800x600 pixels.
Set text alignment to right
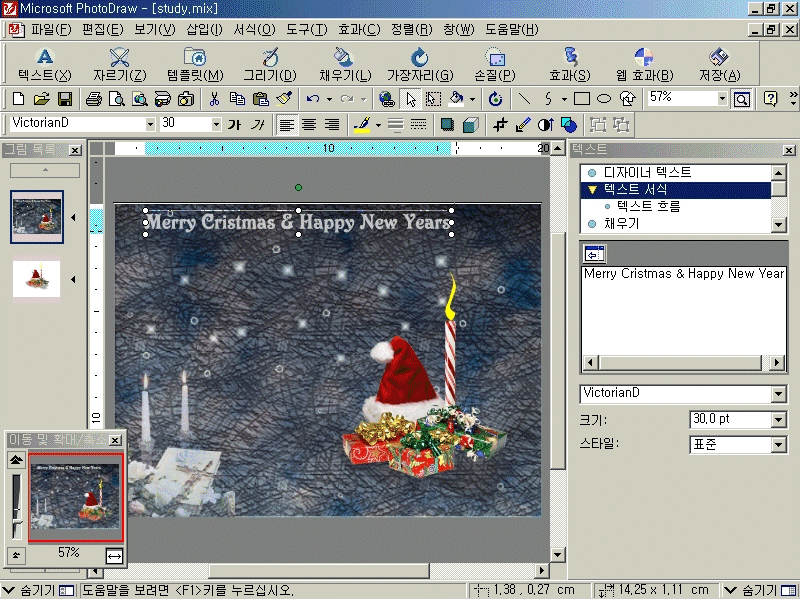coord(332,124)
